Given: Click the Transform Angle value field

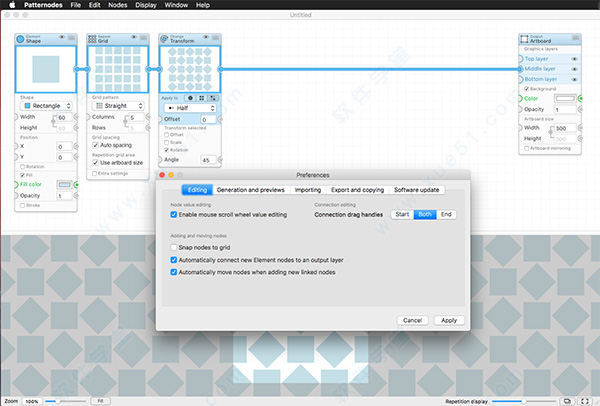Looking at the screenshot, I should pyautogui.click(x=208, y=160).
